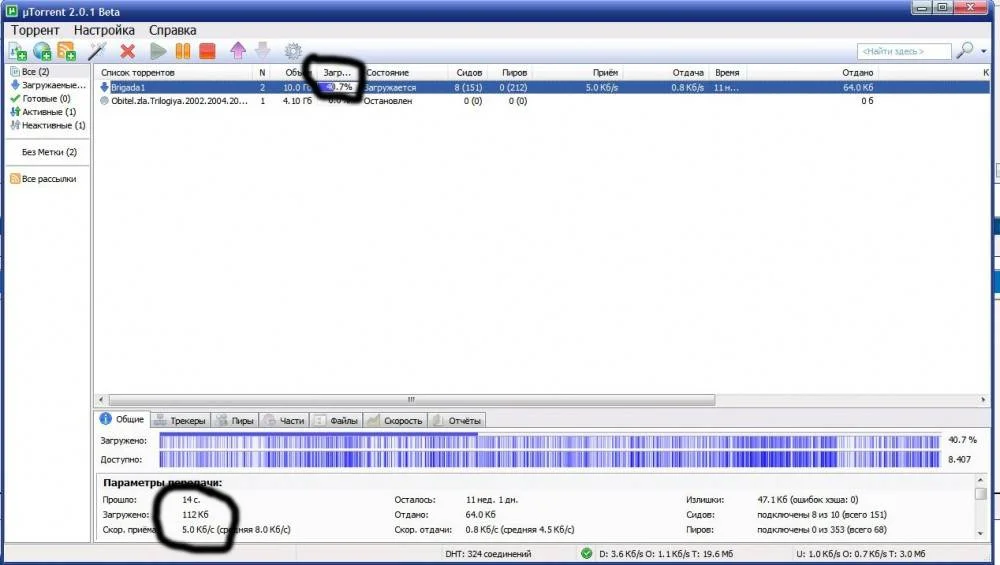
Task: Sort by the 'Время' column header
Action: (x=727, y=73)
